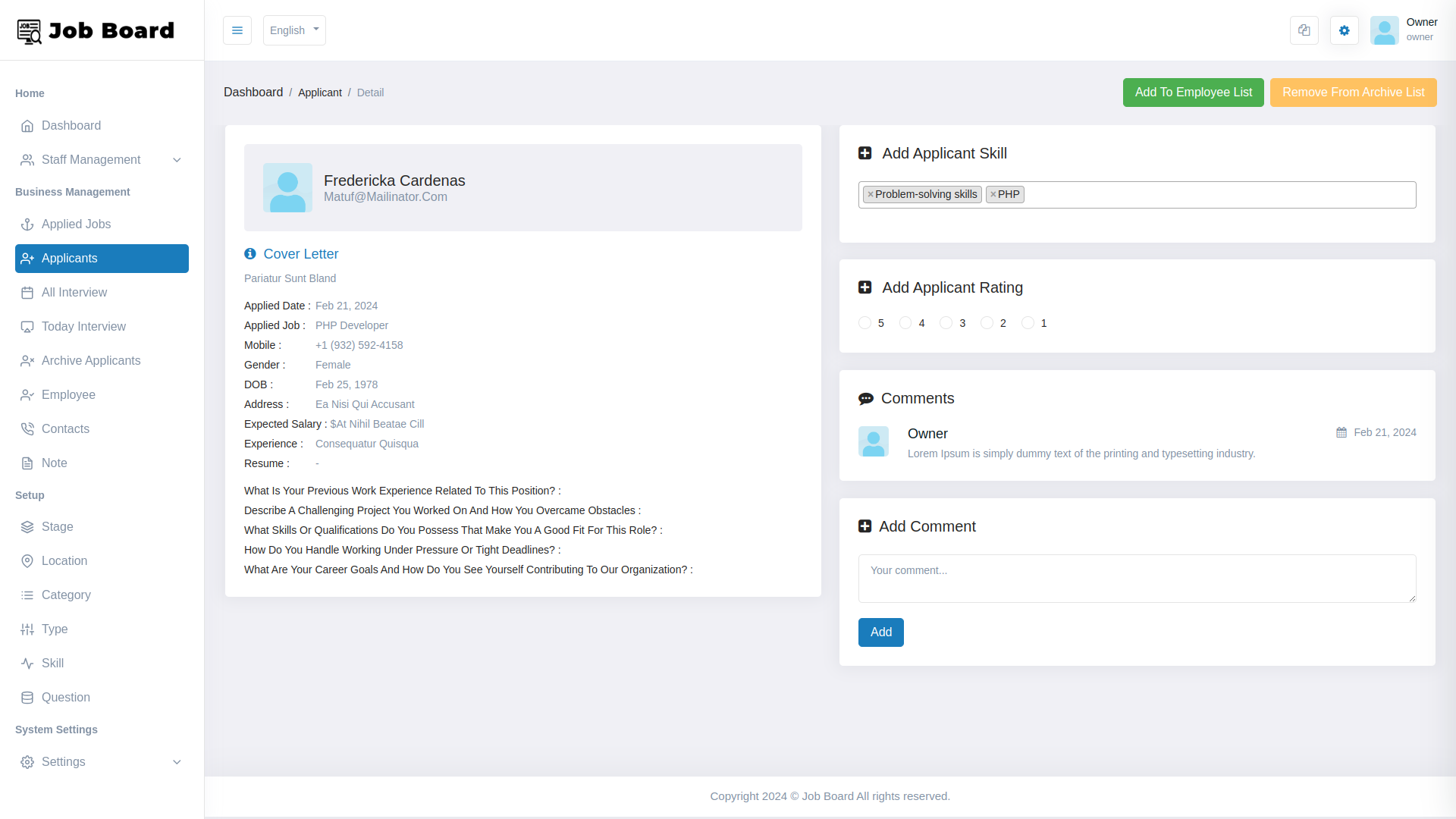Open Archive Applicants page
Image resolution: width=1456 pixels, height=819 pixels.
(90, 360)
